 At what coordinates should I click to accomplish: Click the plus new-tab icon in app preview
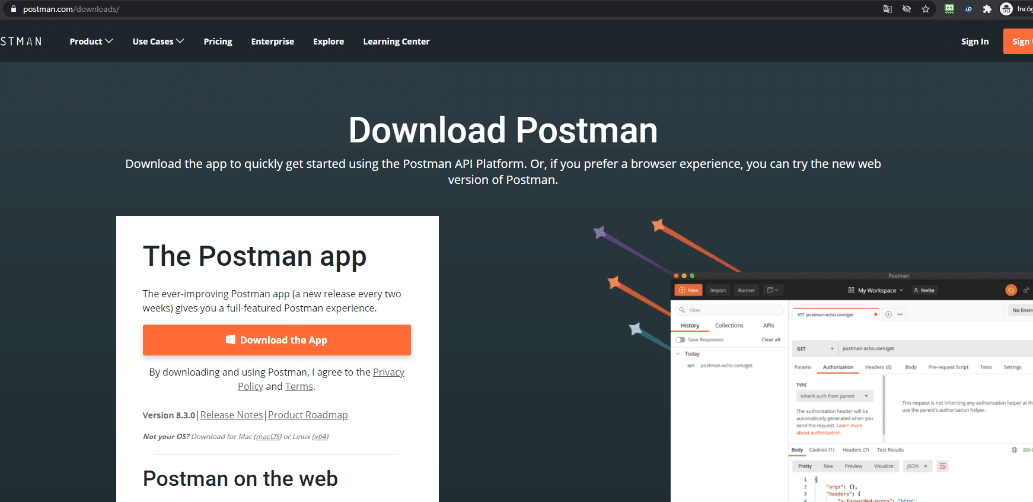point(888,314)
